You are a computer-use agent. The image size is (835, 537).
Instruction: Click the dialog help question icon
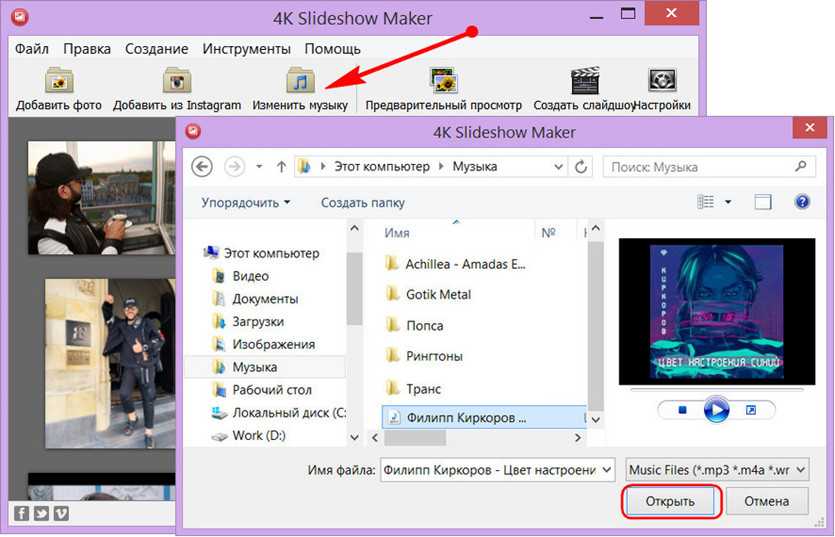[801, 202]
